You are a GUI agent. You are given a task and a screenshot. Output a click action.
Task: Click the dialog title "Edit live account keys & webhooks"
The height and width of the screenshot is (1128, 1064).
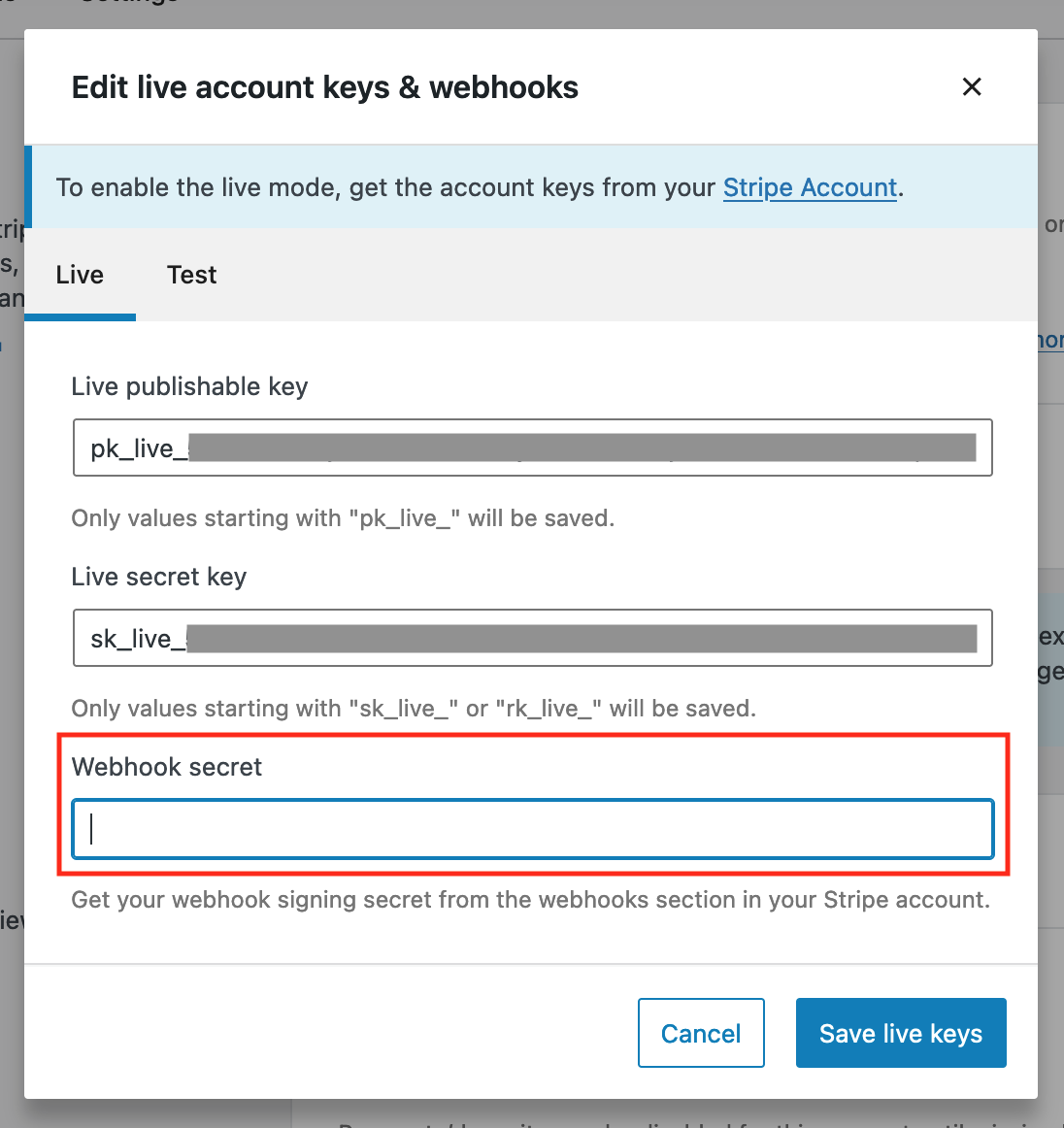point(325,87)
